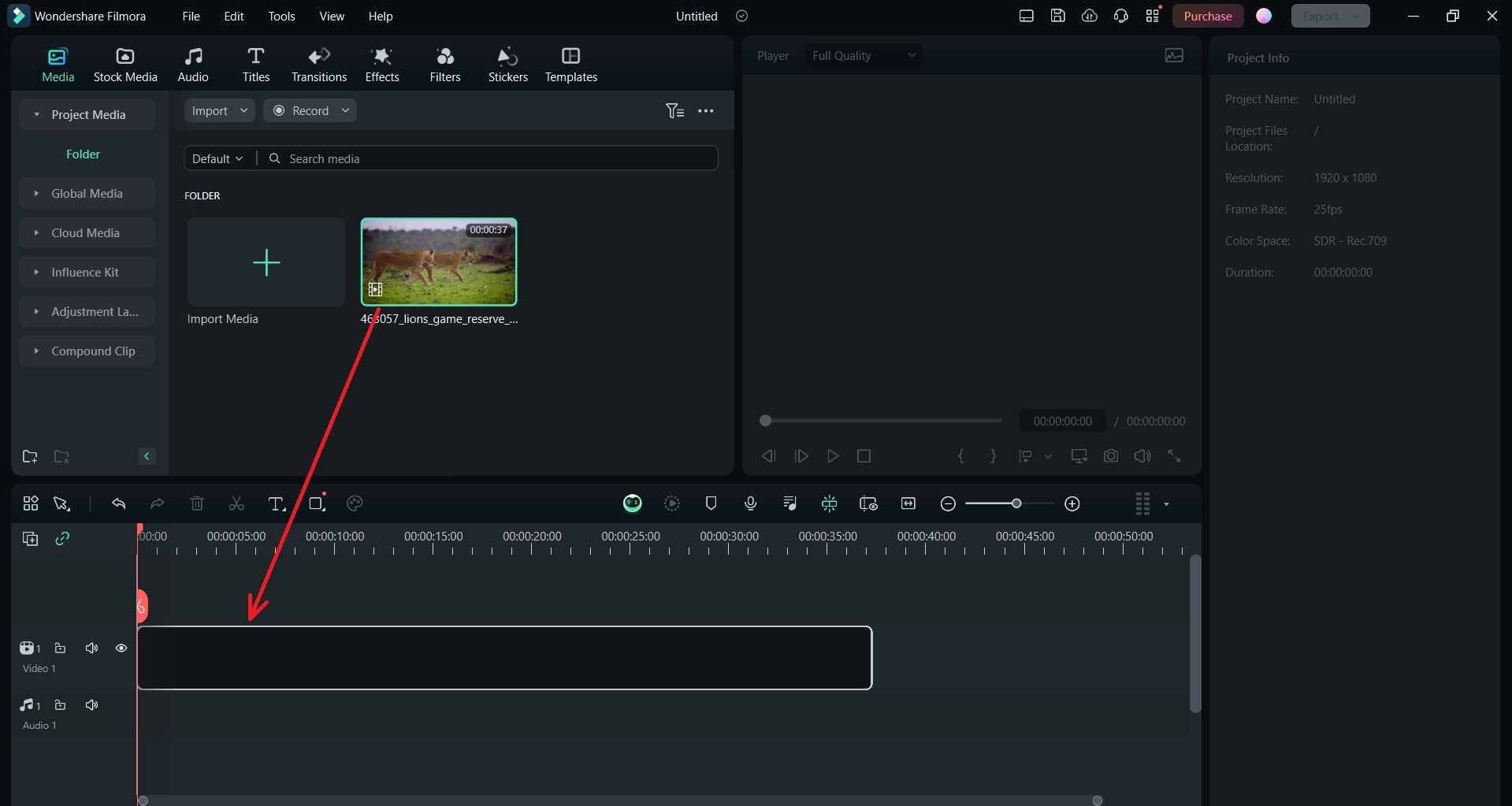This screenshot has width=1512, height=806.
Task: Switch to the Audio tab
Action: point(193,65)
